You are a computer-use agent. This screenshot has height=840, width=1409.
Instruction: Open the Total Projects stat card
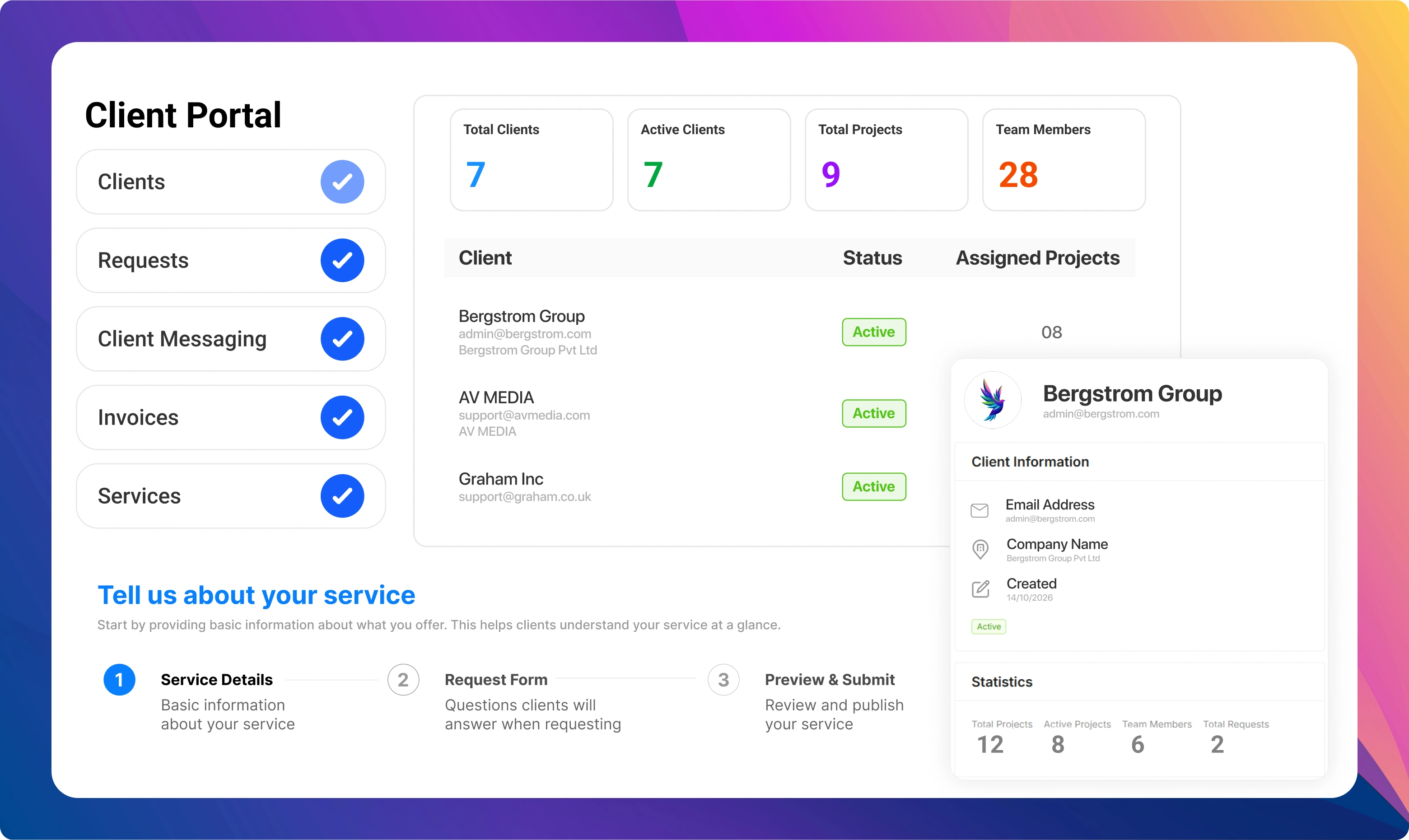[886, 160]
